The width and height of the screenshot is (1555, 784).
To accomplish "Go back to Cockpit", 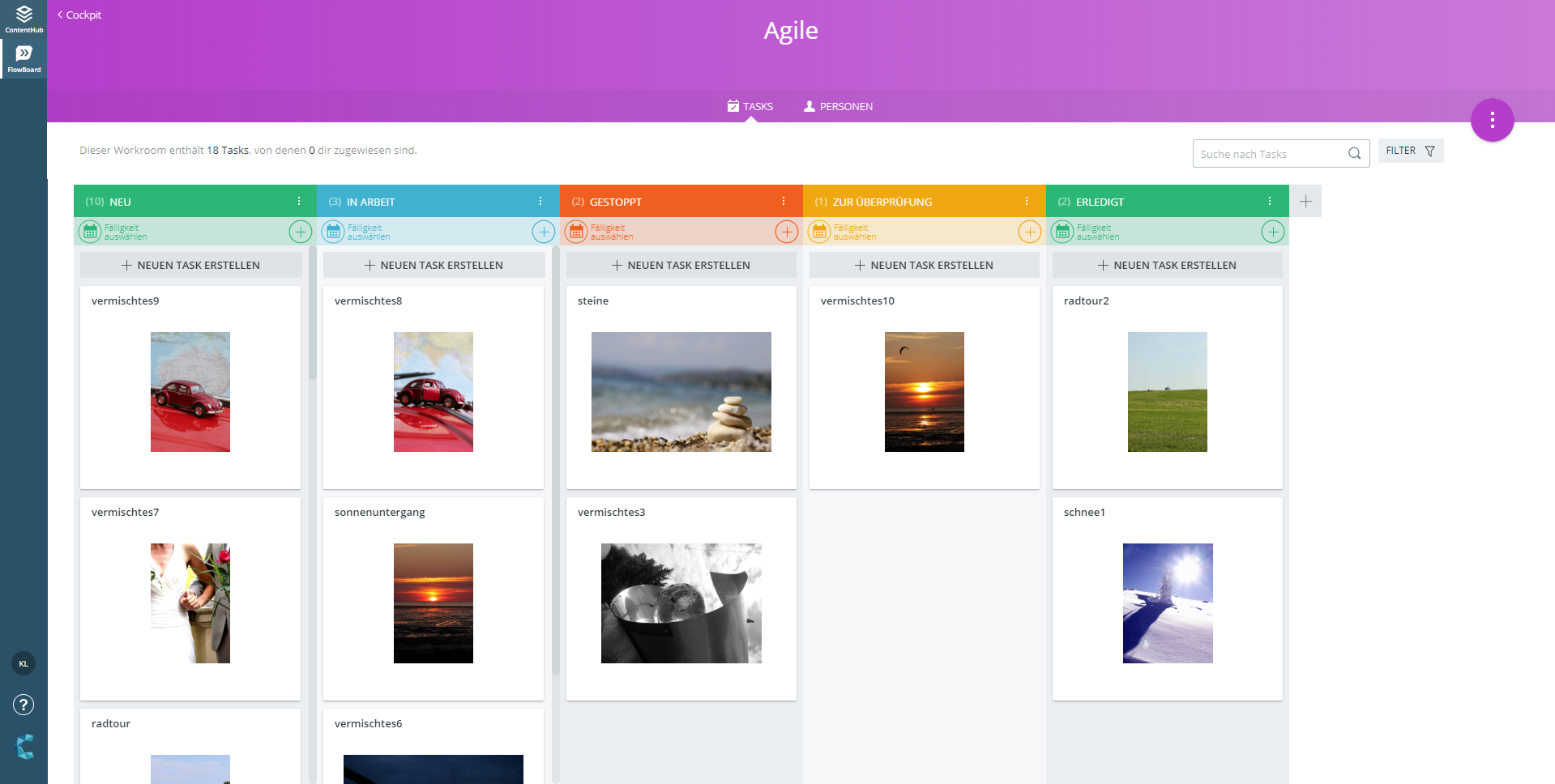I will [79, 15].
